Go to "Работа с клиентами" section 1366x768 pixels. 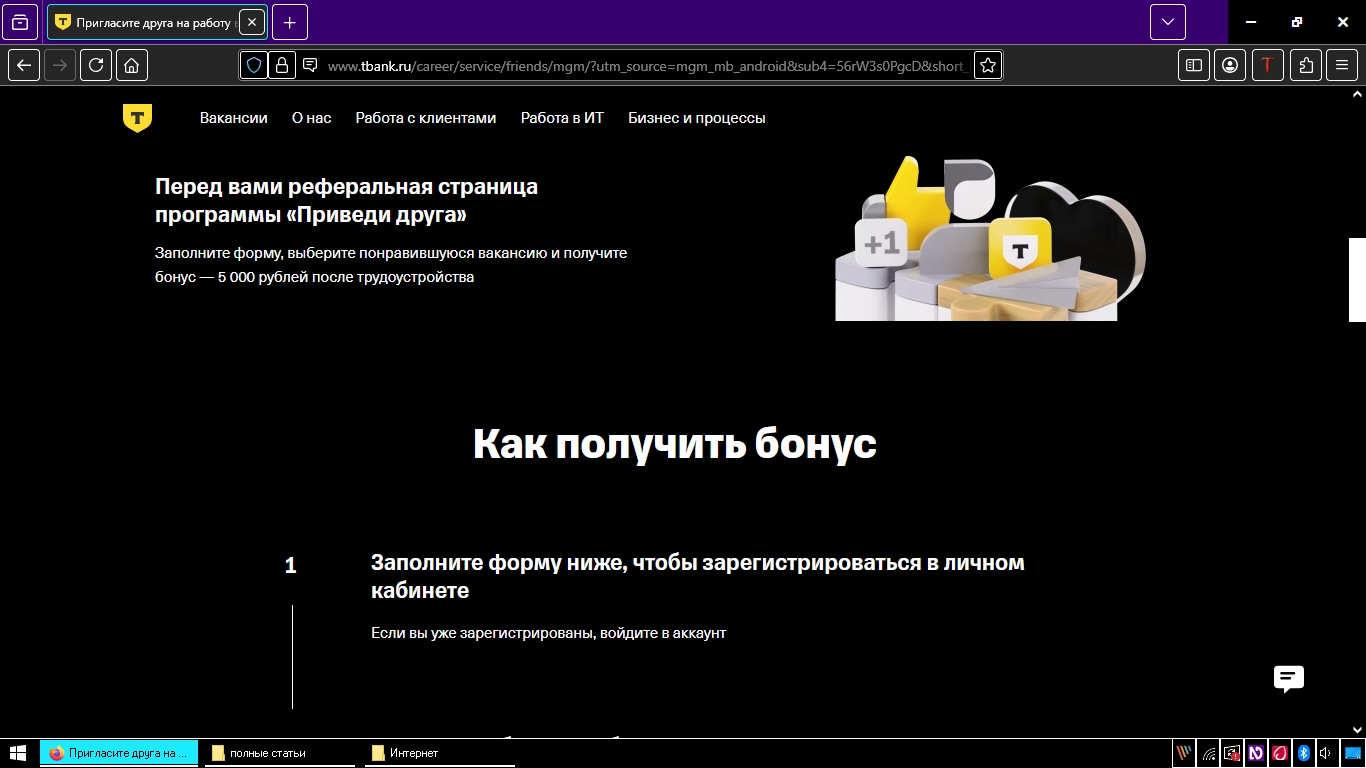pyautogui.click(x=426, y=118)
